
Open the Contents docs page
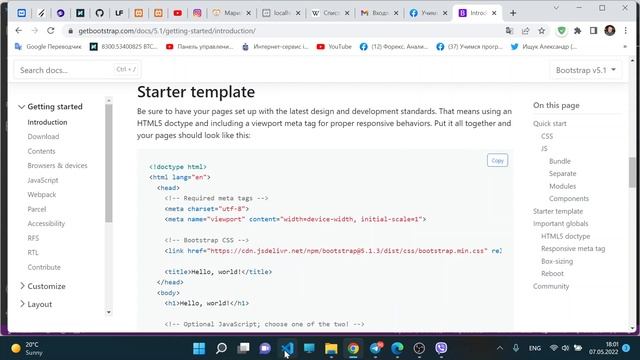(x=41, y=151)
